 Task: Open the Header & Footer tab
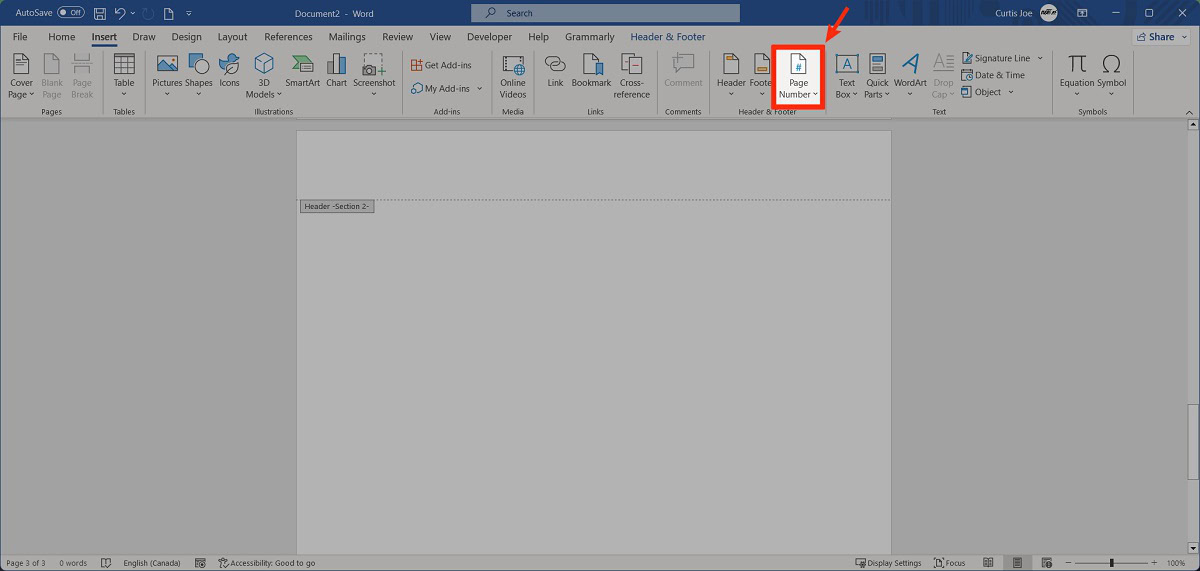(667, 37)
